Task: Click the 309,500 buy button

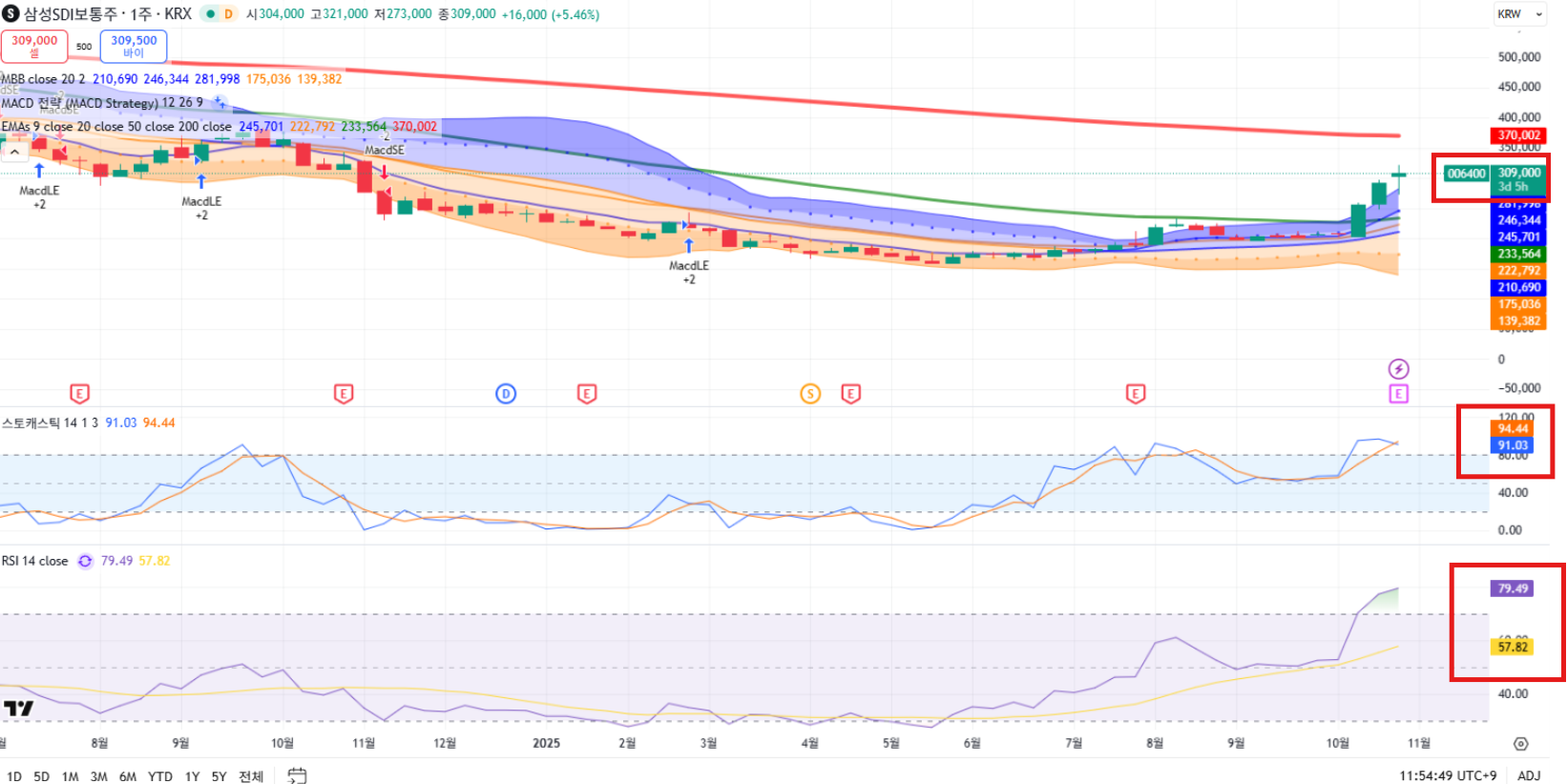Action: [x=134, y=46]
